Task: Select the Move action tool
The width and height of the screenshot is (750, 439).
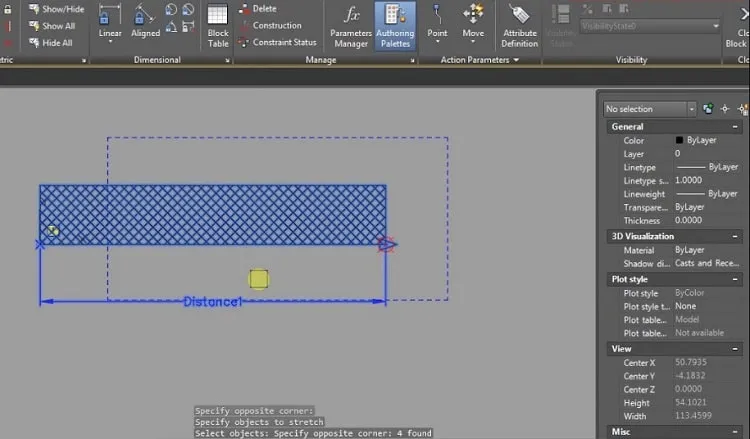Action: [x=473, y=23]
